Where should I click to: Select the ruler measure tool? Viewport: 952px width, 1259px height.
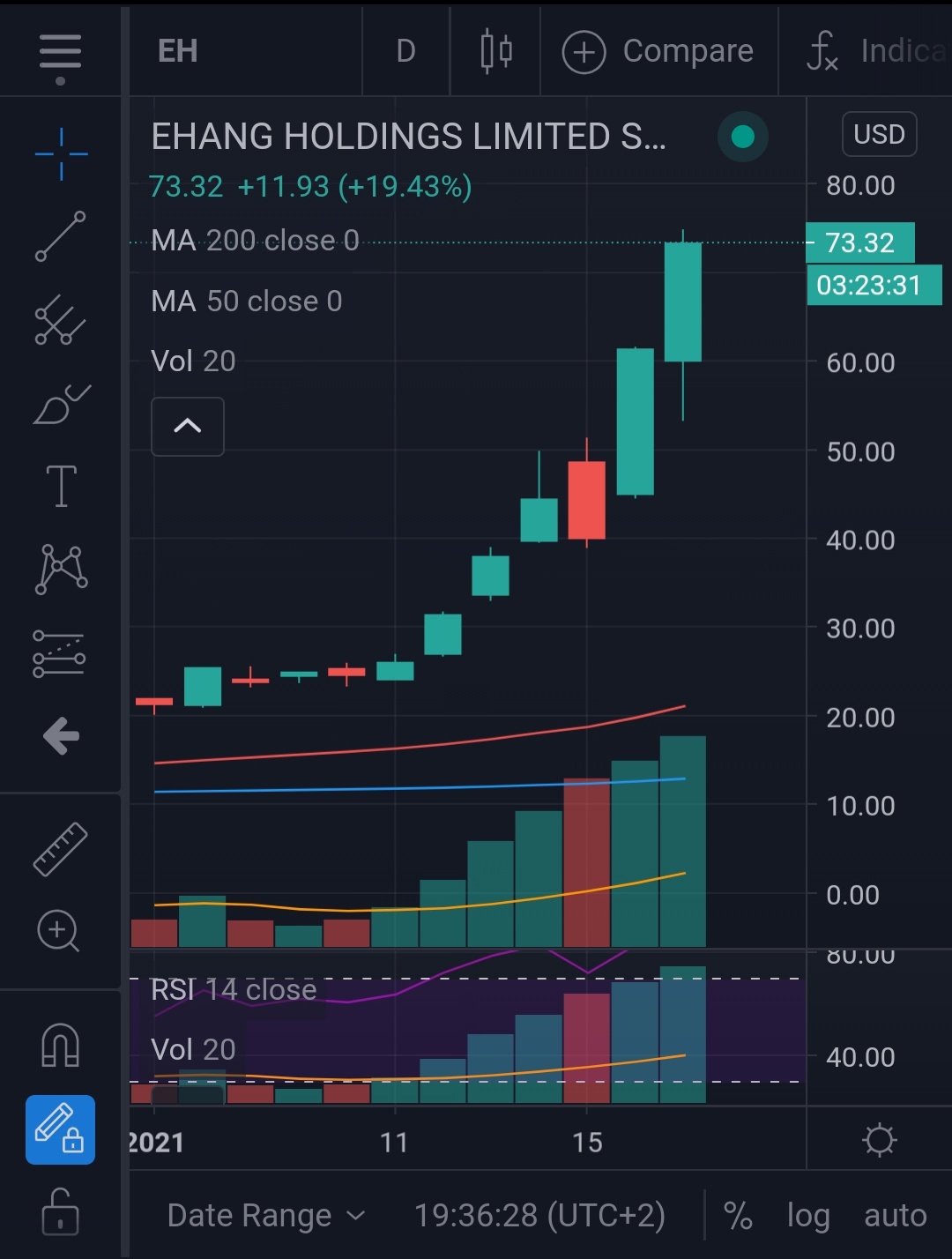pyautogui.click(x=60, y=848)
